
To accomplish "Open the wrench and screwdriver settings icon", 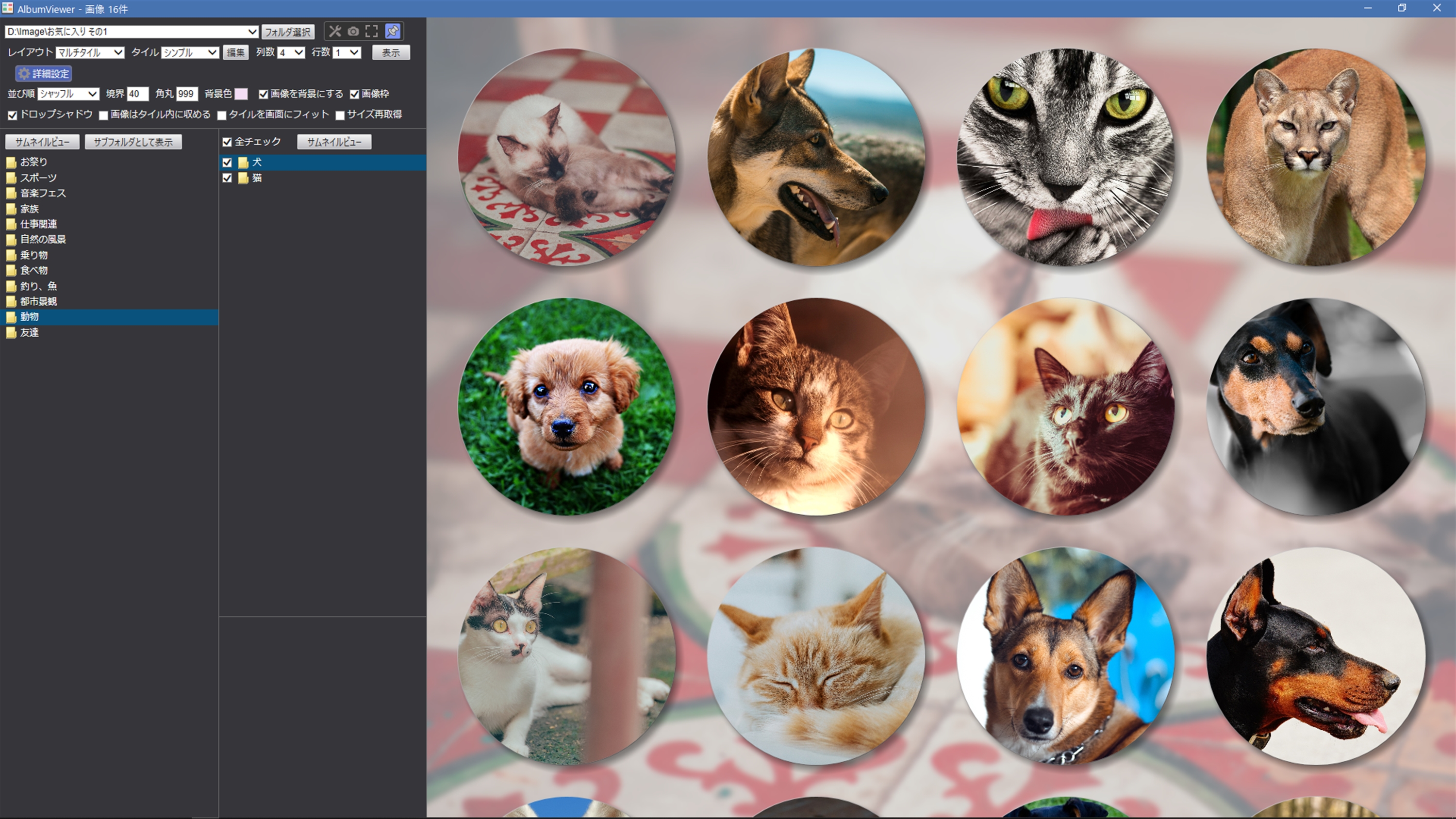I will [x=334, y=31].
